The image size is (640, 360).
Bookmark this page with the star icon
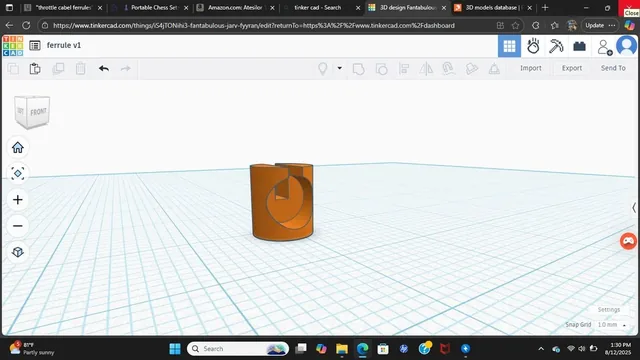coord(516,25)
